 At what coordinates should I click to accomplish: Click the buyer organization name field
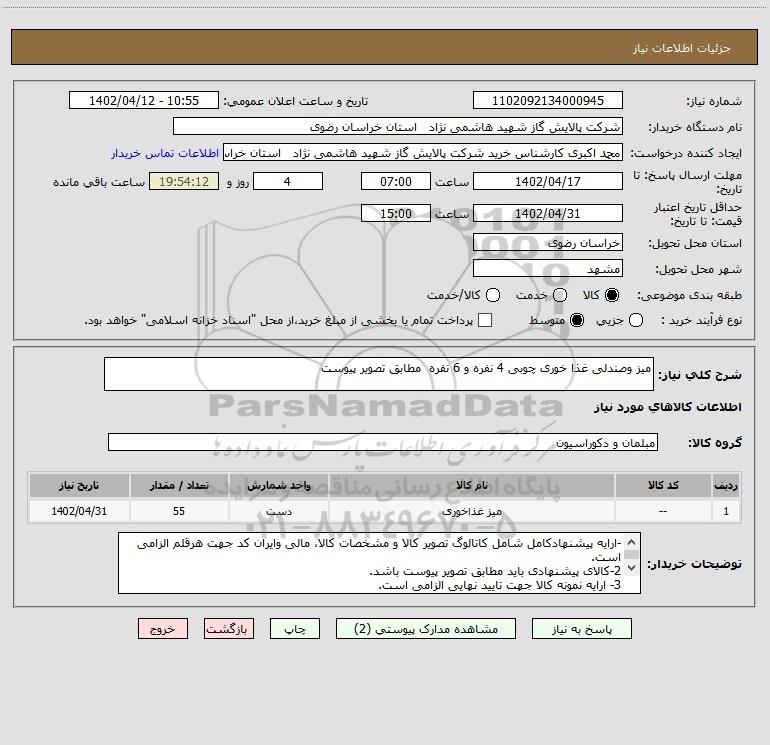[398, 127]
